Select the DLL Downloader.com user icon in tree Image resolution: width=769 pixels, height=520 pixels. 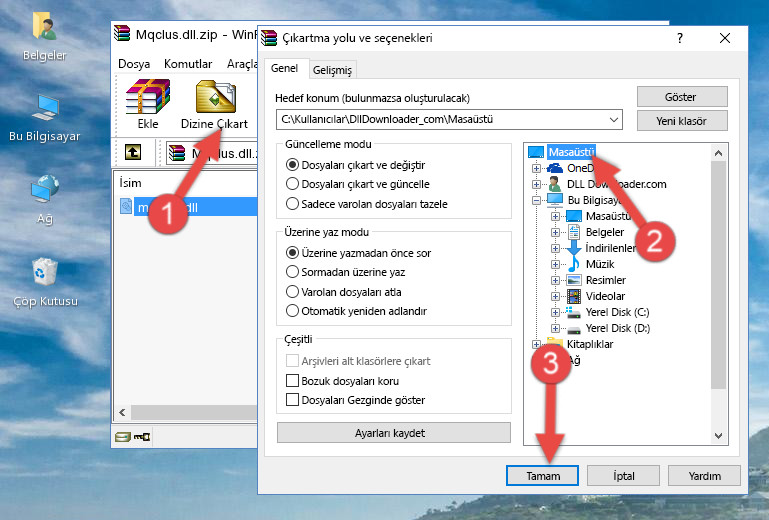[555, 184]
